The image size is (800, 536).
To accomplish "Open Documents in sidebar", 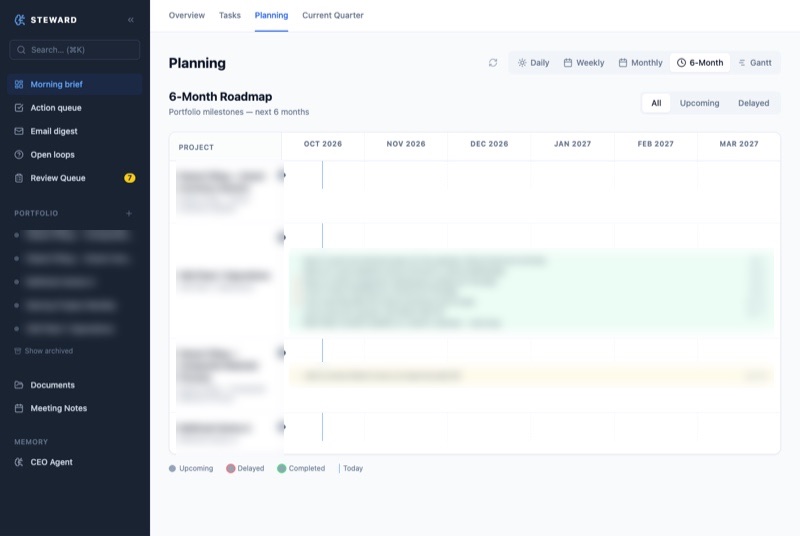I will pyautogui.click(x=74, y=385).
